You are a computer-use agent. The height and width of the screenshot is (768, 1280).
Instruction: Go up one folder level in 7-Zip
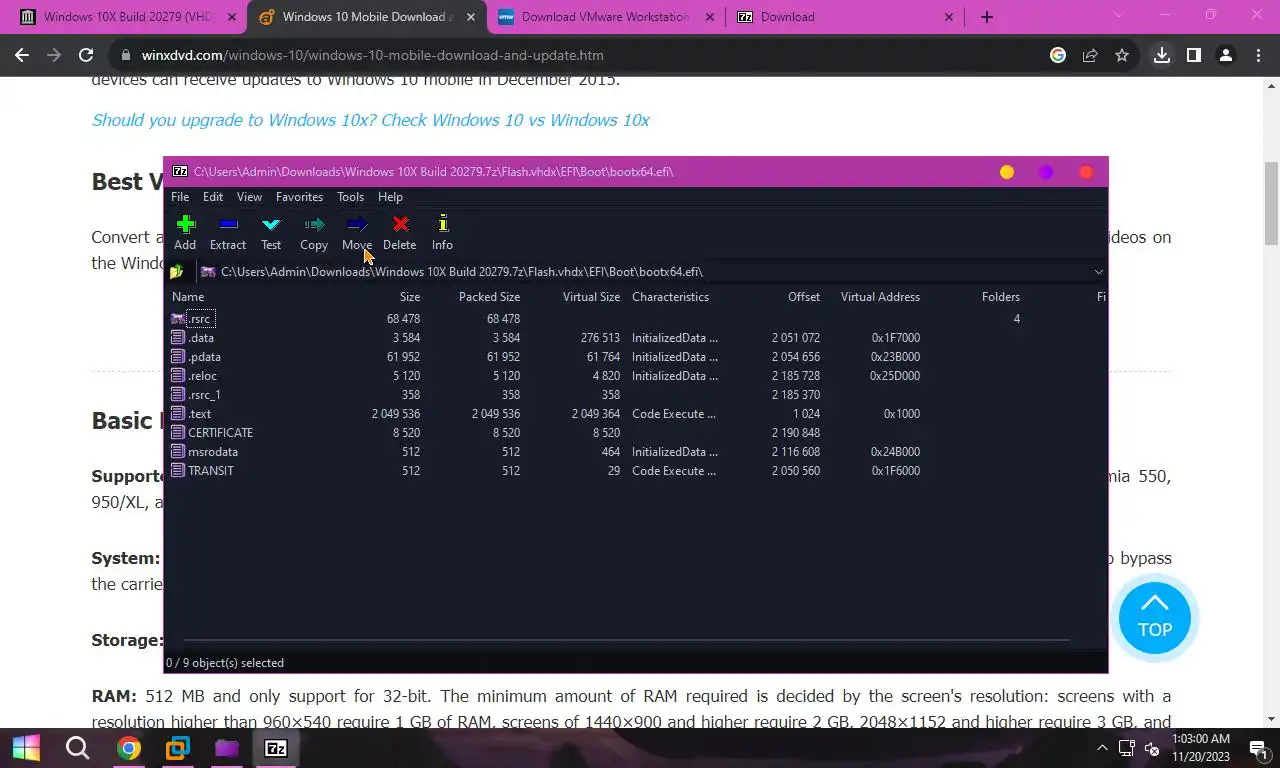pyautogui.click(x=177, y=272)
